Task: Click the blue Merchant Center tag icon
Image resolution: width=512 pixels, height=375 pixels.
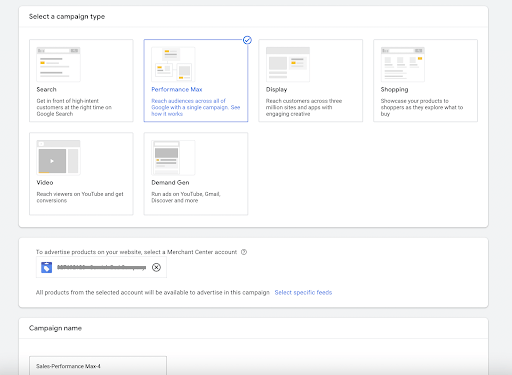Action: [x=46, y=267]
